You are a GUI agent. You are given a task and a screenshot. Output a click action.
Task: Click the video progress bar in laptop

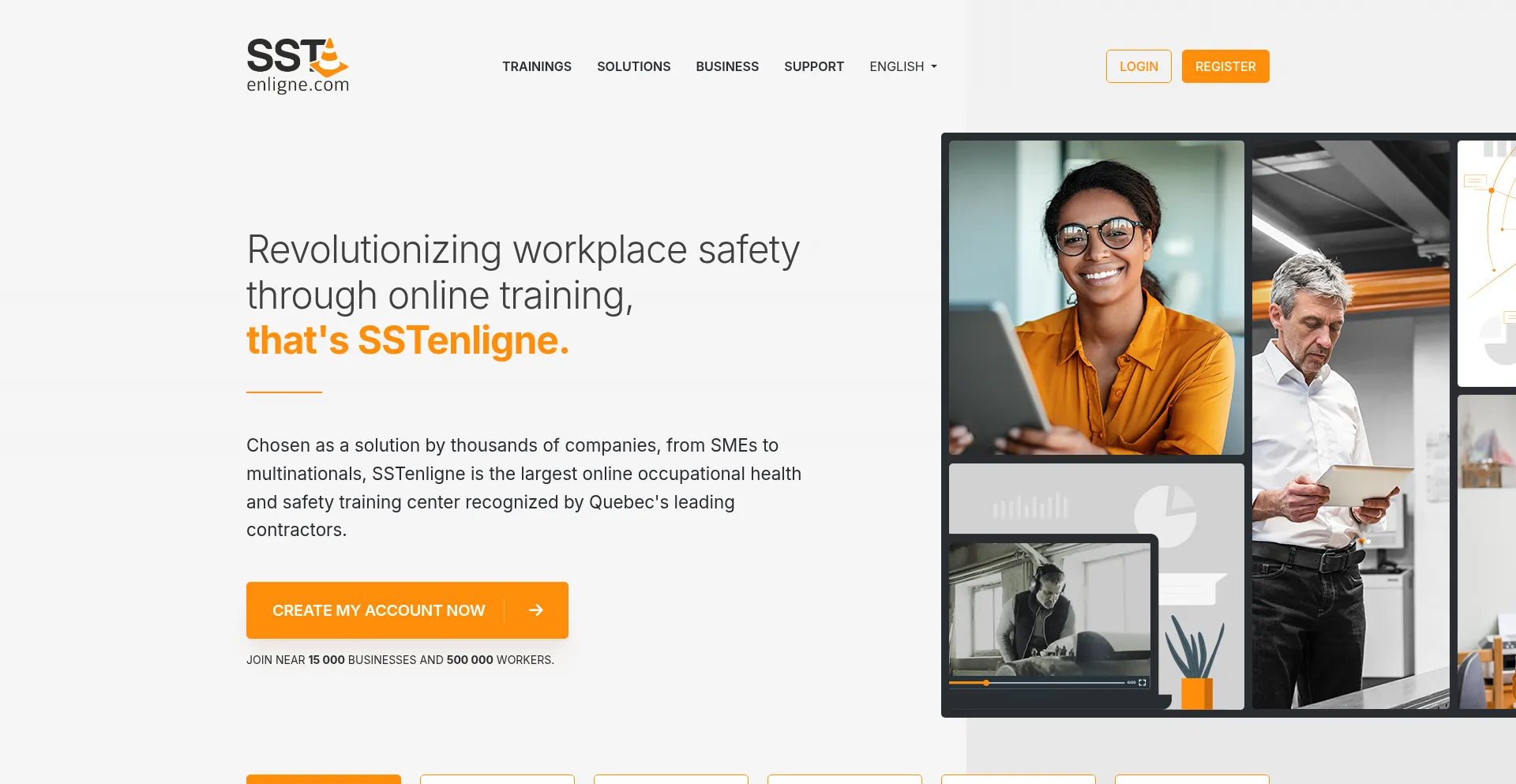pyautogui.click(x=1037, y=682)
